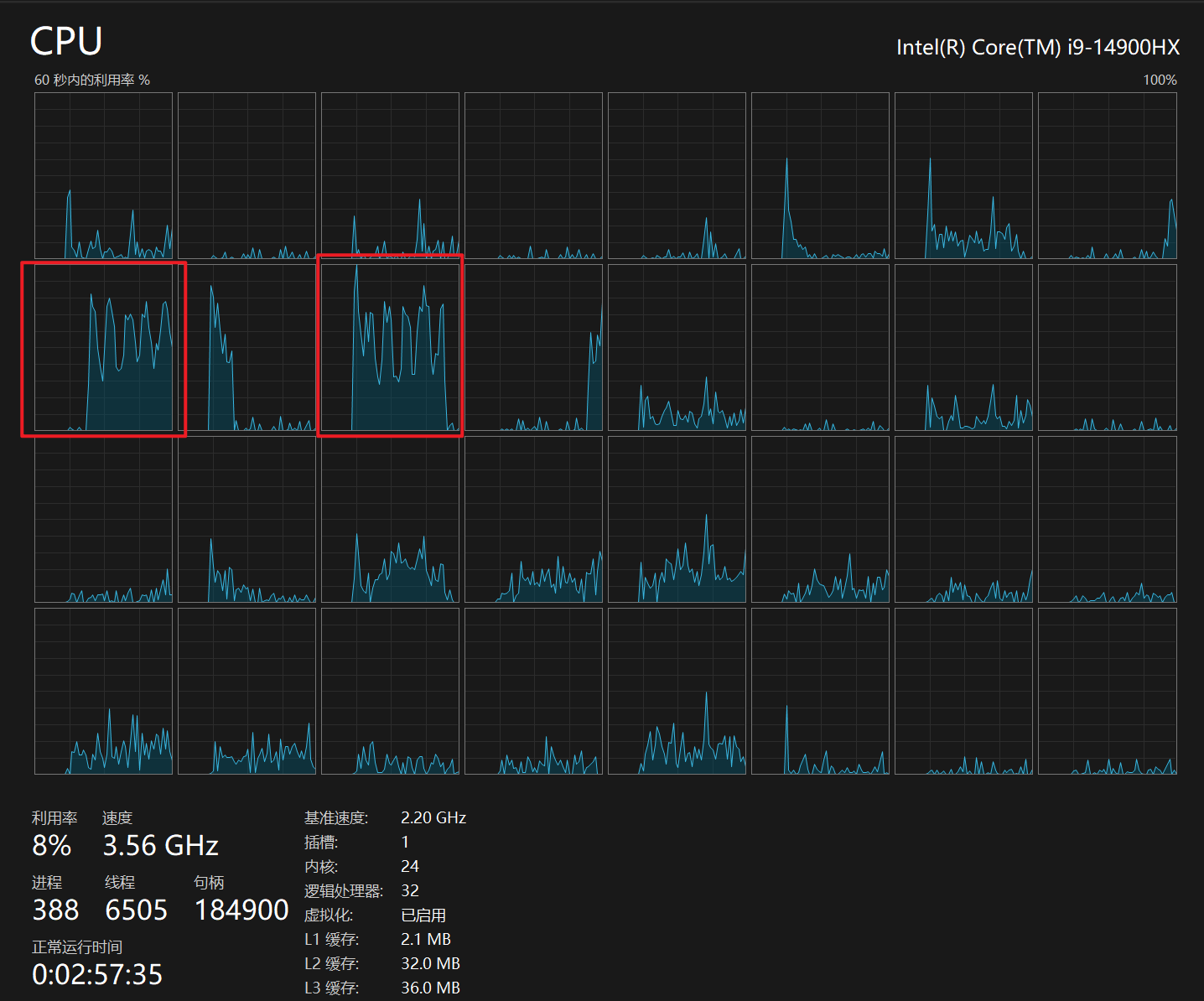Click the "8%" utilization value
Image resolution: width=1204 pixels, height=1001 pixels.
(51, 845)
